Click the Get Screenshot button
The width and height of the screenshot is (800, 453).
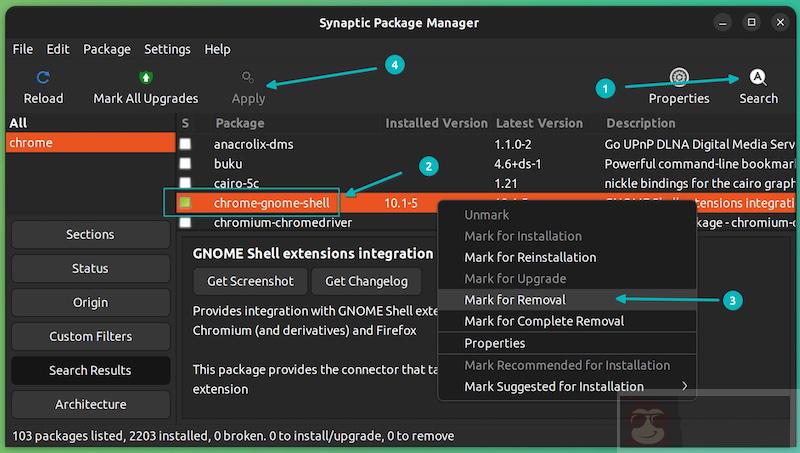[250, 281]
